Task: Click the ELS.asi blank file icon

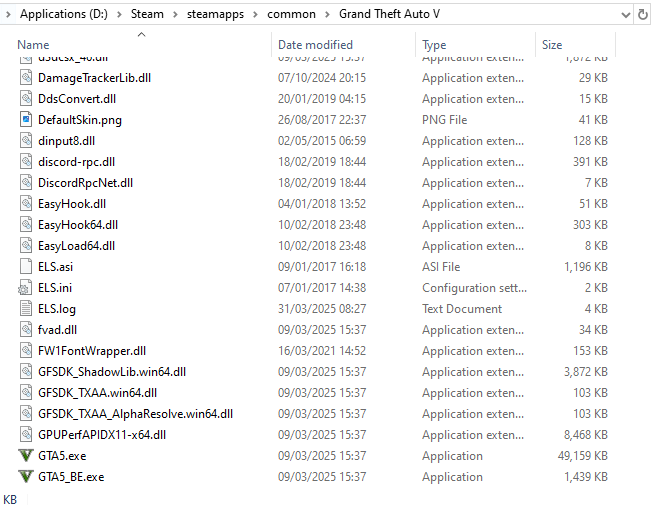Action: click(26, 266)
